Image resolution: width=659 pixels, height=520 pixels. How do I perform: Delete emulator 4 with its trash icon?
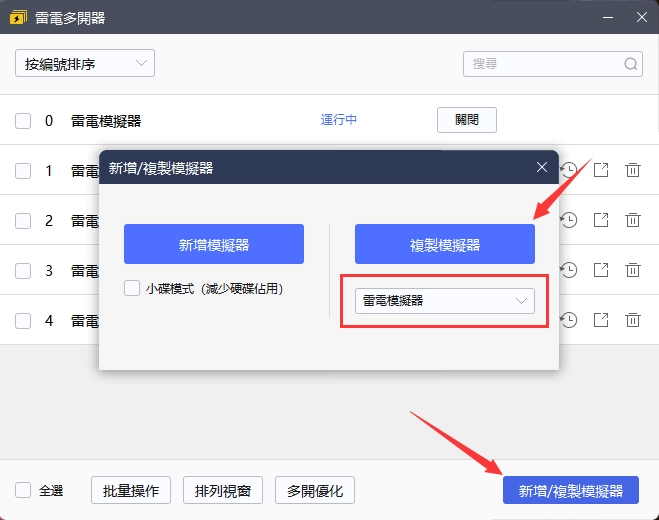pyautogui.click(x=633, y=320)
